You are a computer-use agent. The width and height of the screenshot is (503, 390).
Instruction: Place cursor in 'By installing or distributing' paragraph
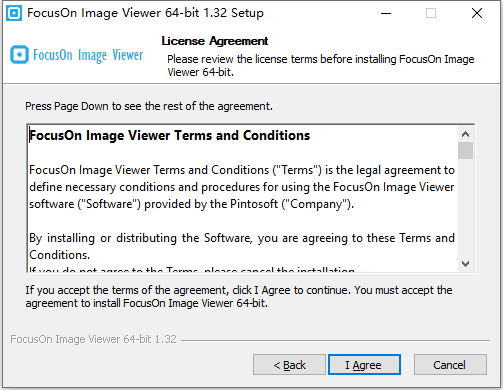tap(242, 246)
